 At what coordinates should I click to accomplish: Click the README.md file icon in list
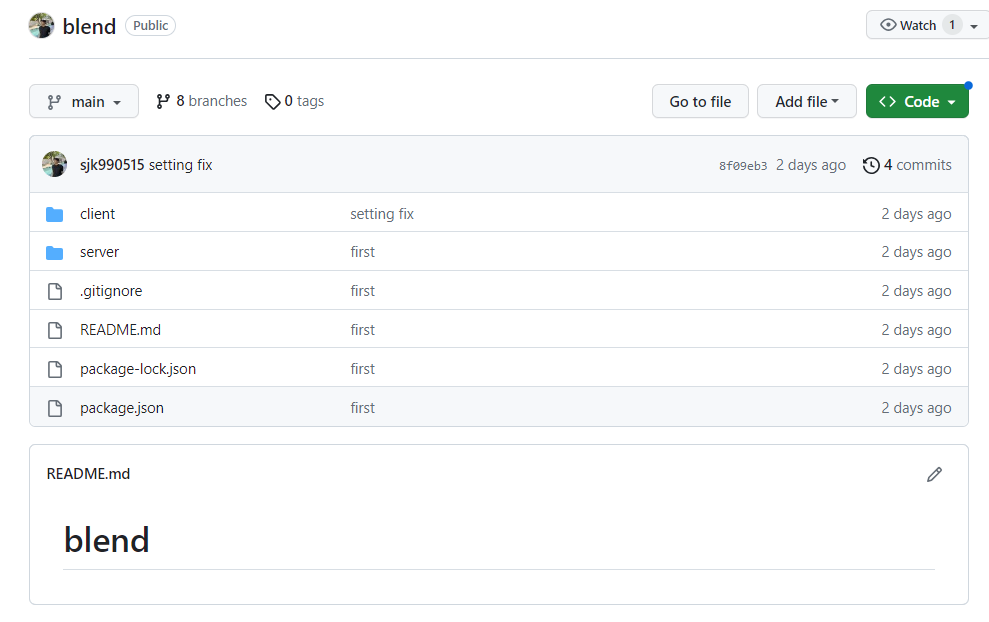coord(55,330)
